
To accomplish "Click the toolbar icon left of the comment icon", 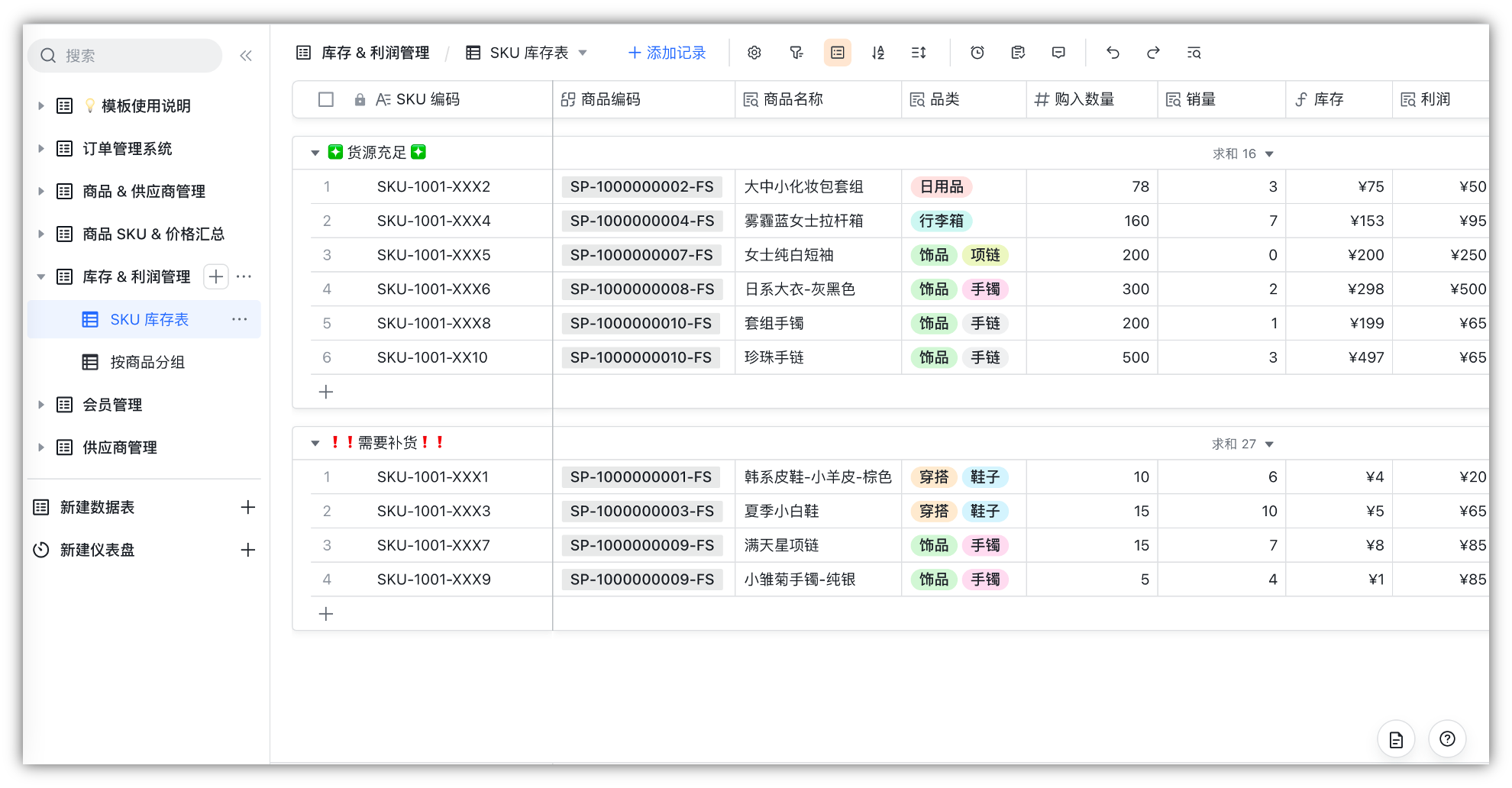I will click(1017, 53).
